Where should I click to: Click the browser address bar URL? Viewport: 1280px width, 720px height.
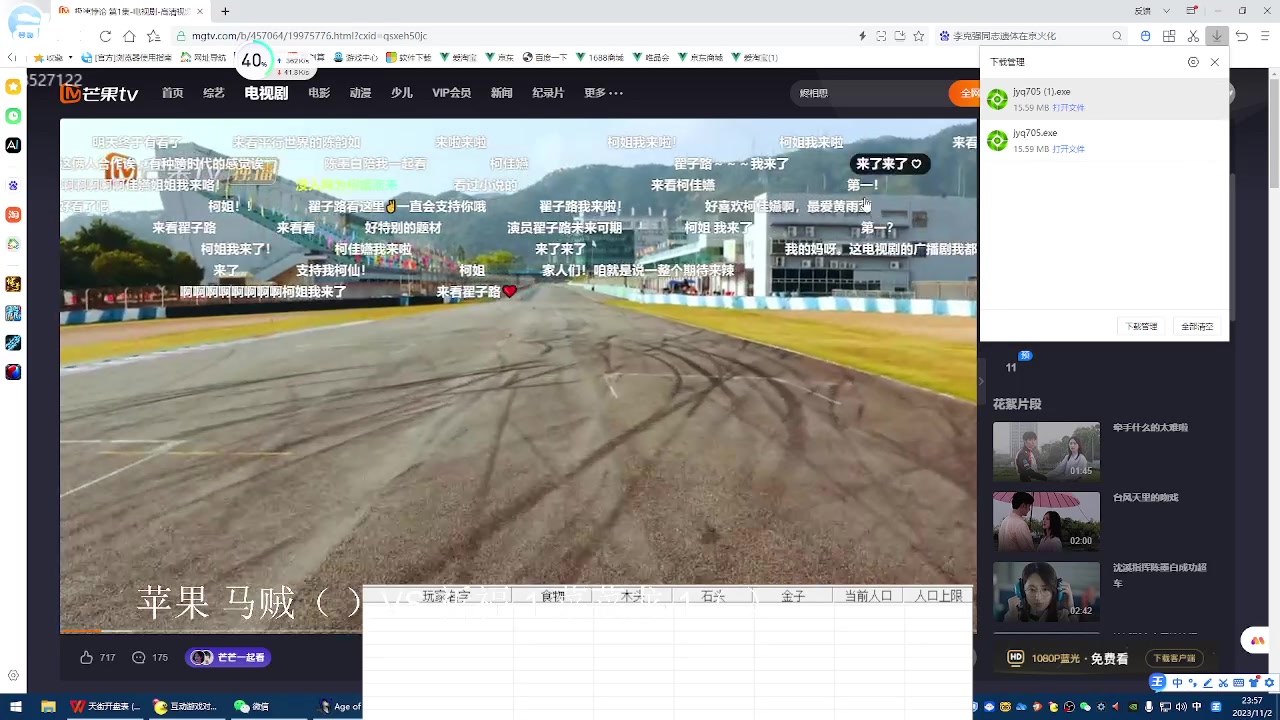[309, 36]
